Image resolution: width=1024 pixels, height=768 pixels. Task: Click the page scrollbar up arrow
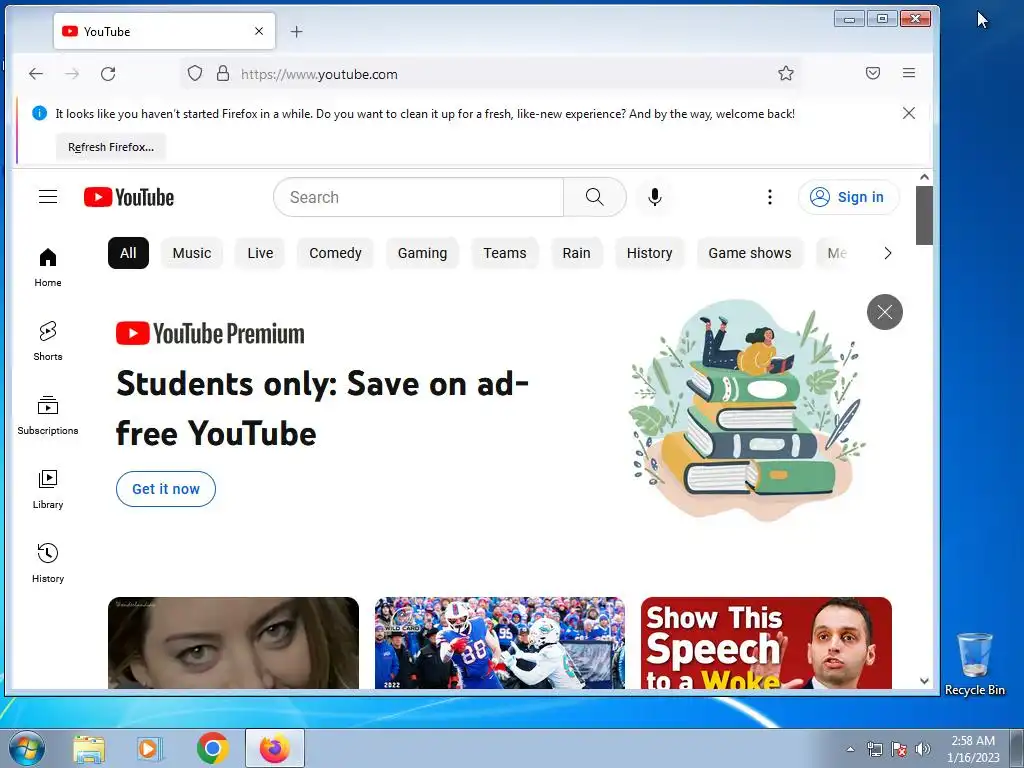point(924,177)
